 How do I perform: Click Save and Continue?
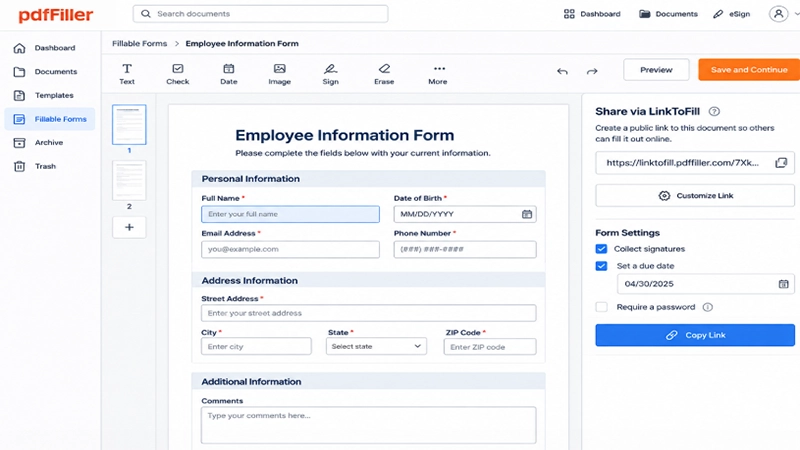coord(748,70)
